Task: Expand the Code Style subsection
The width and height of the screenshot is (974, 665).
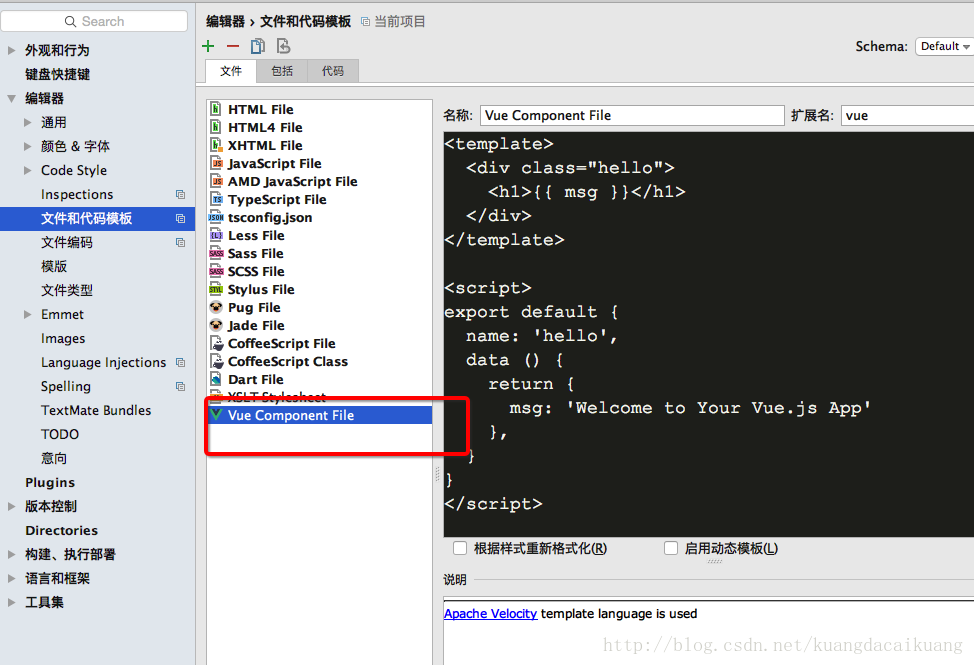Action: tap(27, 170)
